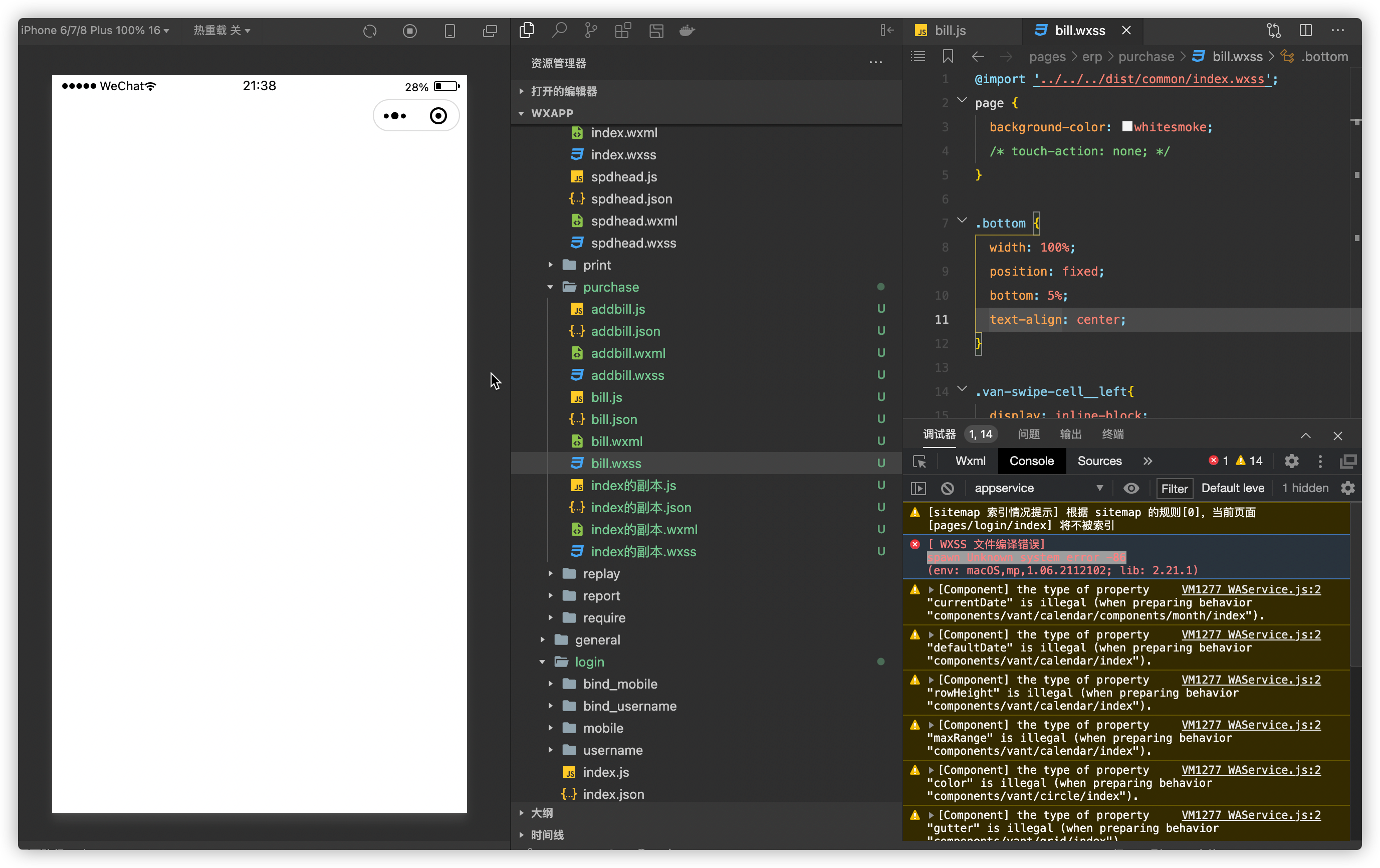Click the split editor icon

[1305, 31]
